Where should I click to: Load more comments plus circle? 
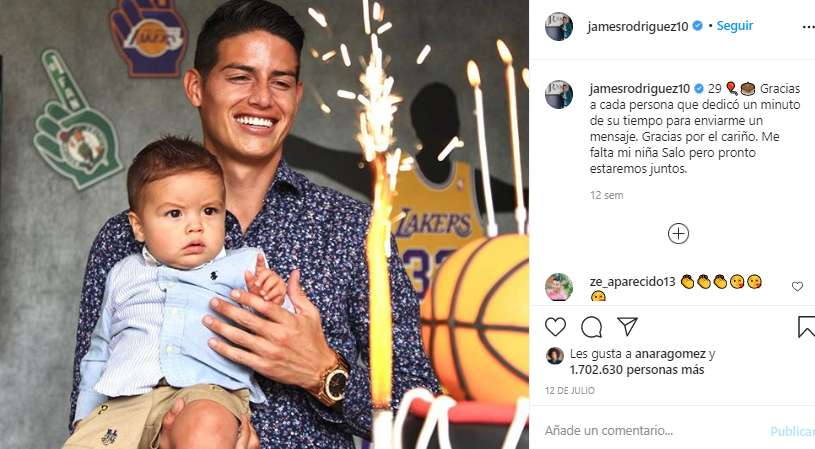[678, 234]
